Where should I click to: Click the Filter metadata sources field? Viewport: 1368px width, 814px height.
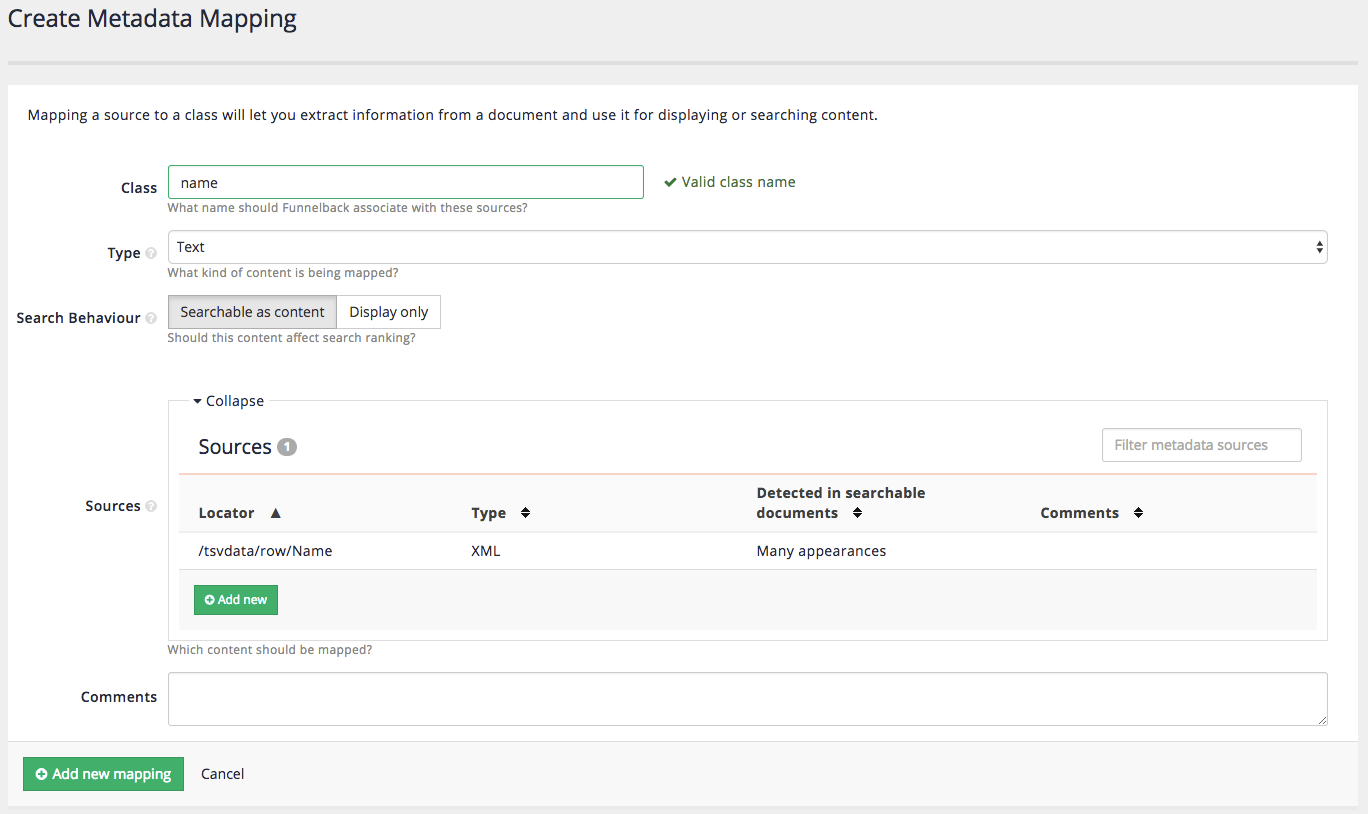[x=1200, y=444]
